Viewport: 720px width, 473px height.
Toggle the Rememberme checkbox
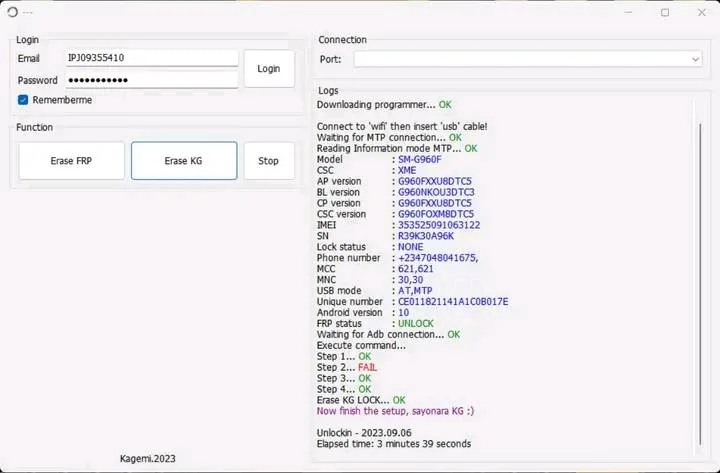pyautogui.click(x=23, y=100)
